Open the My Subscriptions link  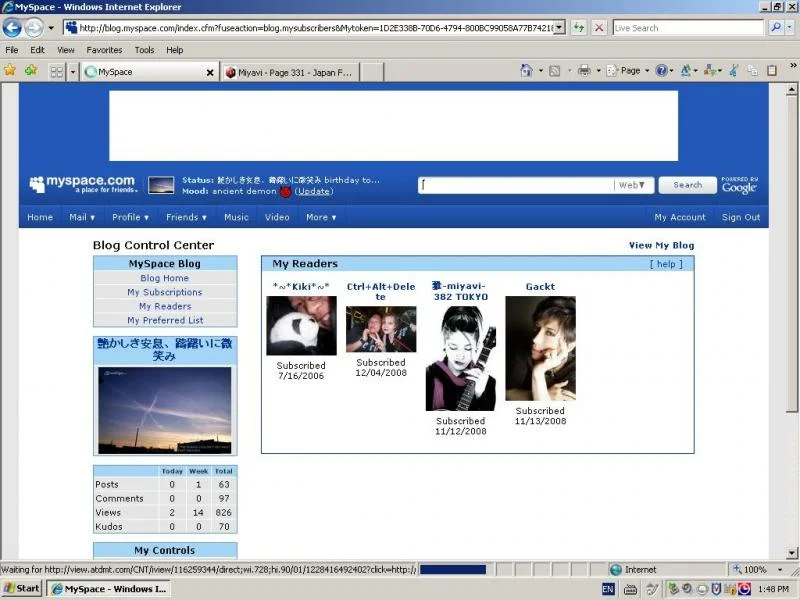[x=165, y=292]
